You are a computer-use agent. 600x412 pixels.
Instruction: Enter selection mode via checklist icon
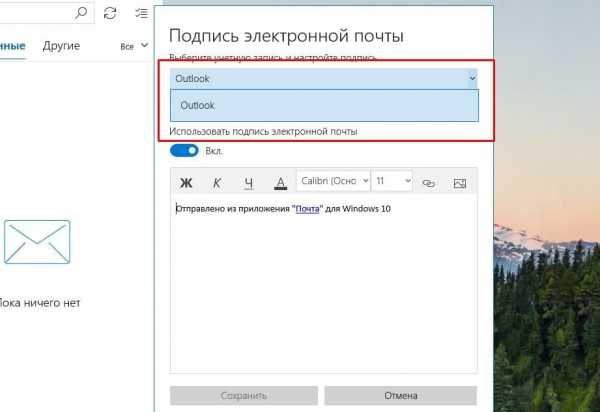point(141,13)
